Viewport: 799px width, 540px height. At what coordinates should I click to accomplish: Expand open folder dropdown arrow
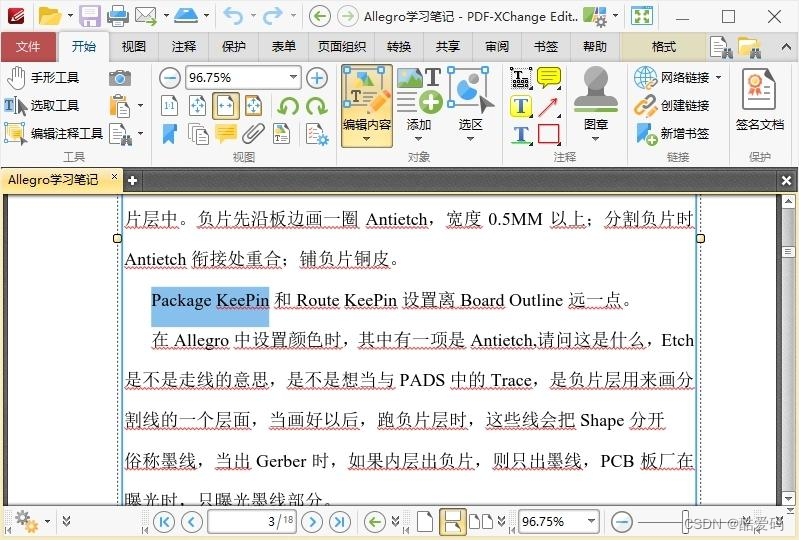coord(70,16)
